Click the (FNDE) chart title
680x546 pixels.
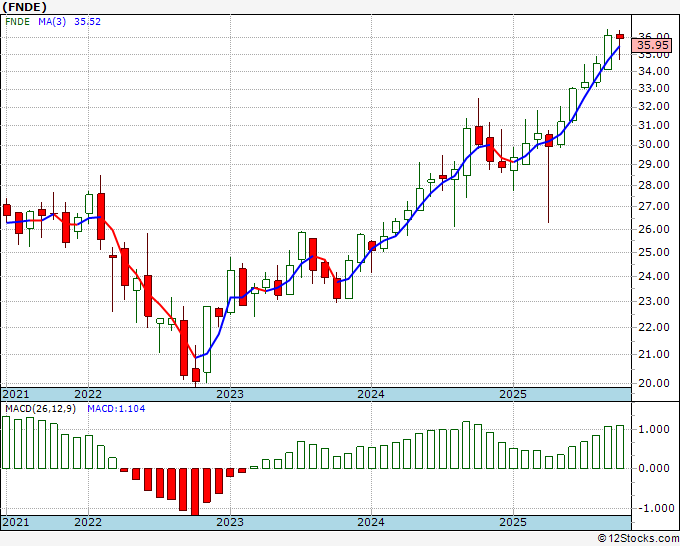click(24, 7)
